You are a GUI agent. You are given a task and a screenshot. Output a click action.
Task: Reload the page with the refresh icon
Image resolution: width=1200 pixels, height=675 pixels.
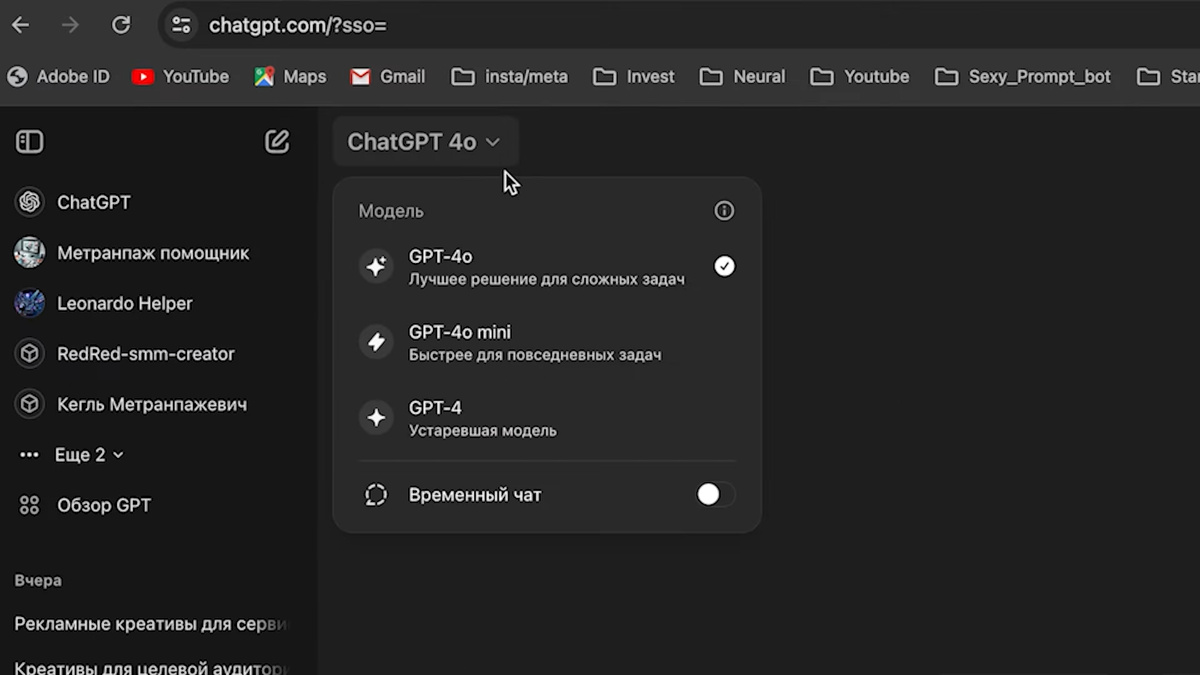click(x=121, y=25)
